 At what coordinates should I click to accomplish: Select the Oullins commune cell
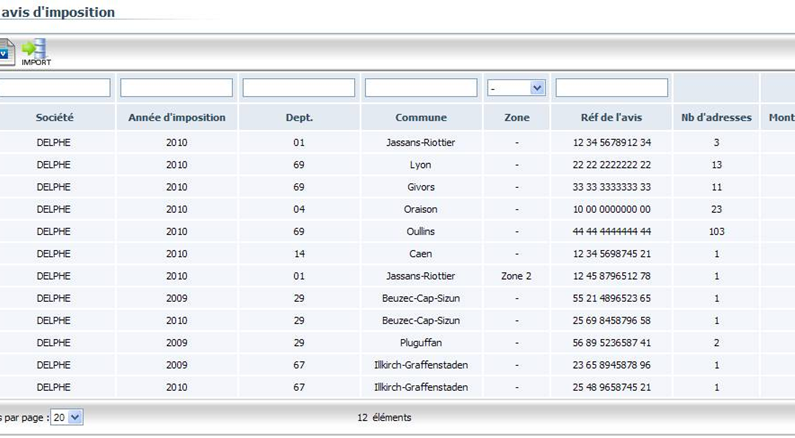(x=421, y=232)
